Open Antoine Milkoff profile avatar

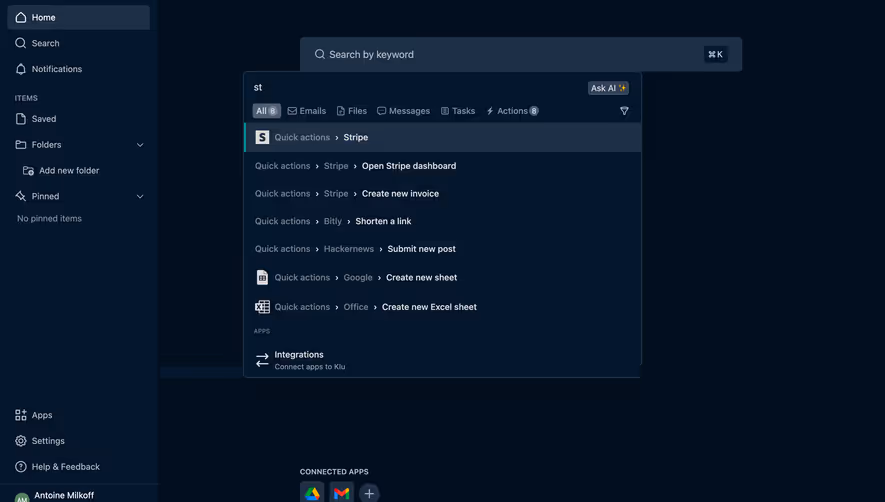click(x=21, y=497)
